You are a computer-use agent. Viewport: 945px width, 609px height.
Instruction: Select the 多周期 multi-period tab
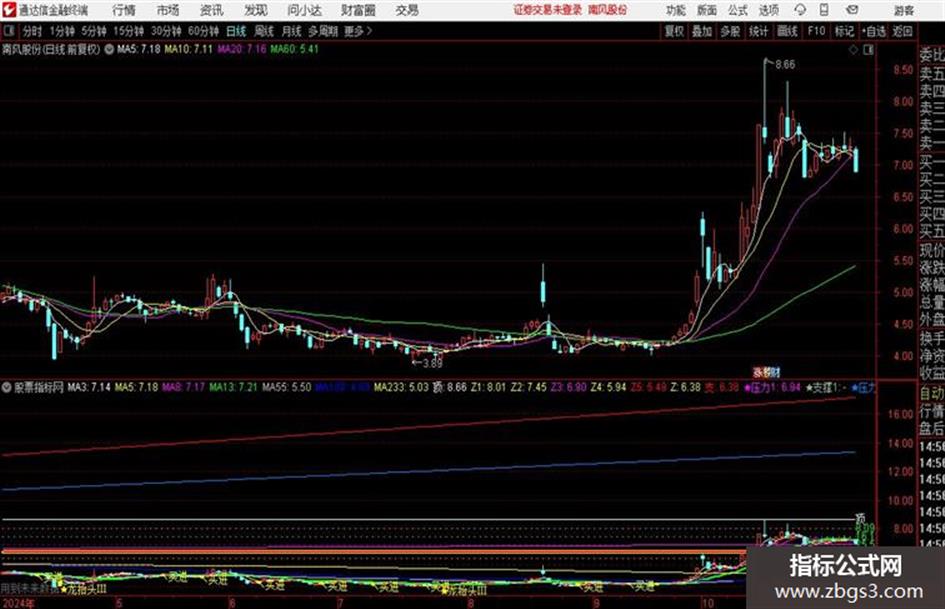[323, 31]
